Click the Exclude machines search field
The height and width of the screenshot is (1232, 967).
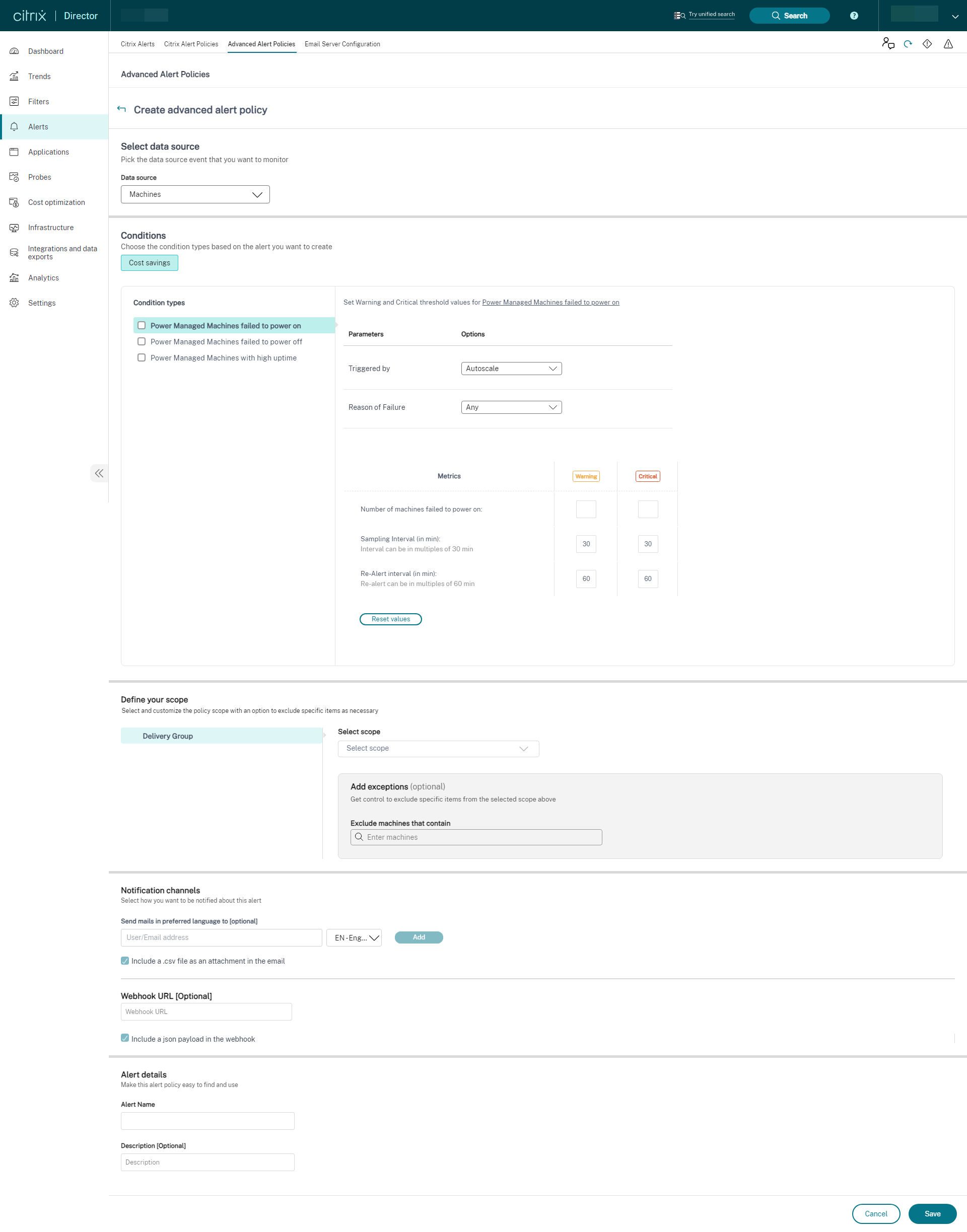[x=475, y=837]
